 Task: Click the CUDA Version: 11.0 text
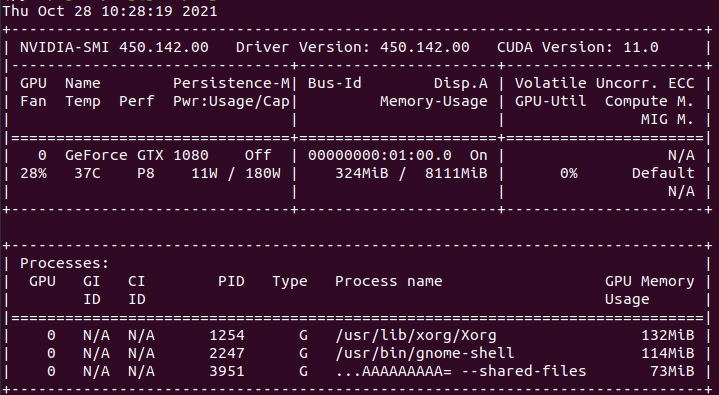tap(578, 47)
